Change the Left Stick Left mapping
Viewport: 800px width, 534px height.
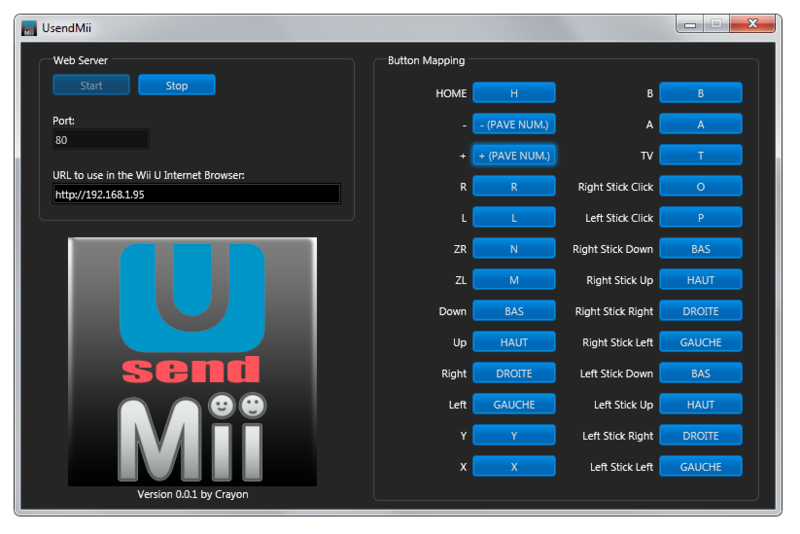(700, 467)
